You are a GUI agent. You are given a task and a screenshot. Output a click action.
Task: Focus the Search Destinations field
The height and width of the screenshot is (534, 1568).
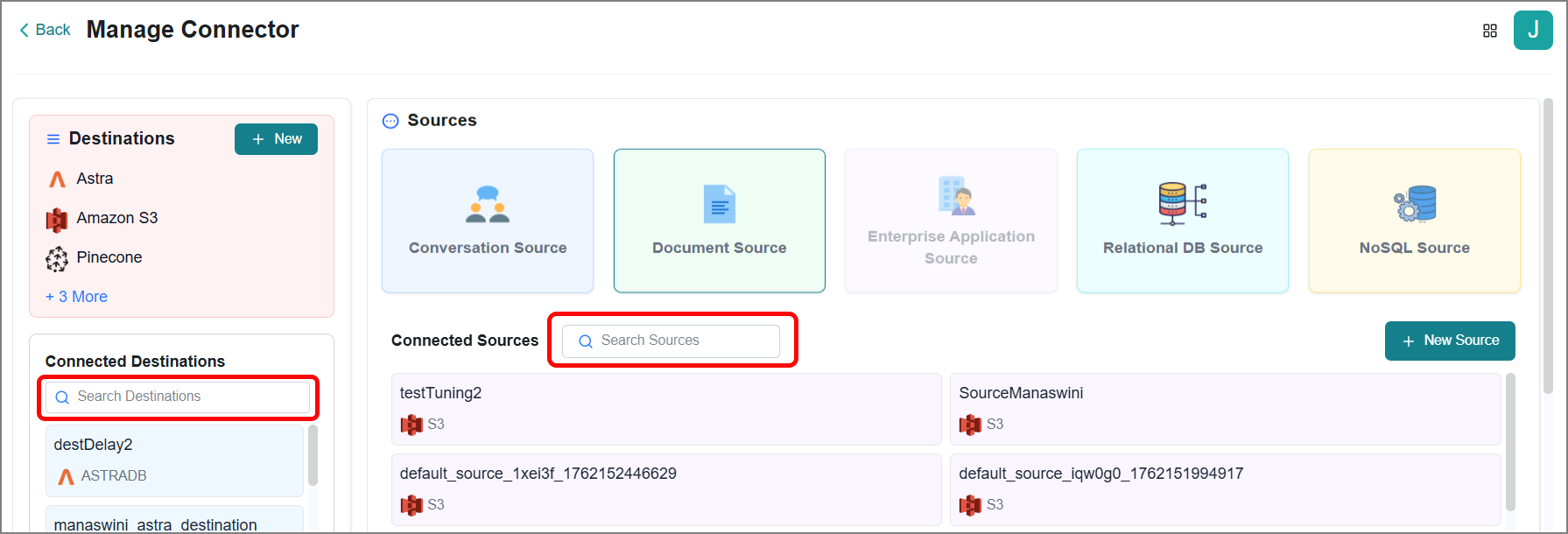pos(178,397)
